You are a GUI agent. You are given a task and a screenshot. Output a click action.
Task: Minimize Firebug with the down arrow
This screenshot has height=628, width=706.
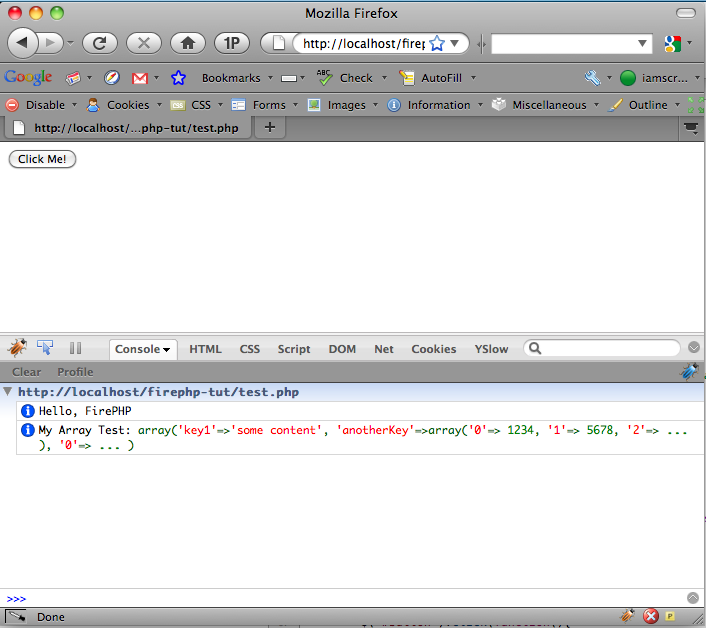[x=694, y=347]
